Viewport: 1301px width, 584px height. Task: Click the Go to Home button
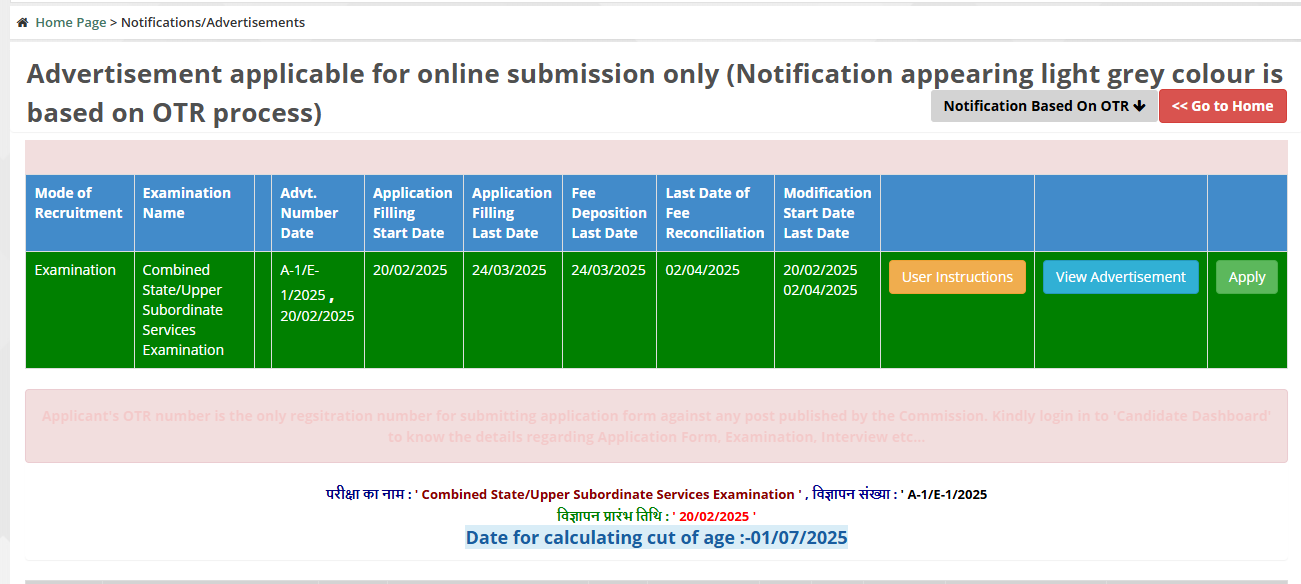[x=1222, y=106]
